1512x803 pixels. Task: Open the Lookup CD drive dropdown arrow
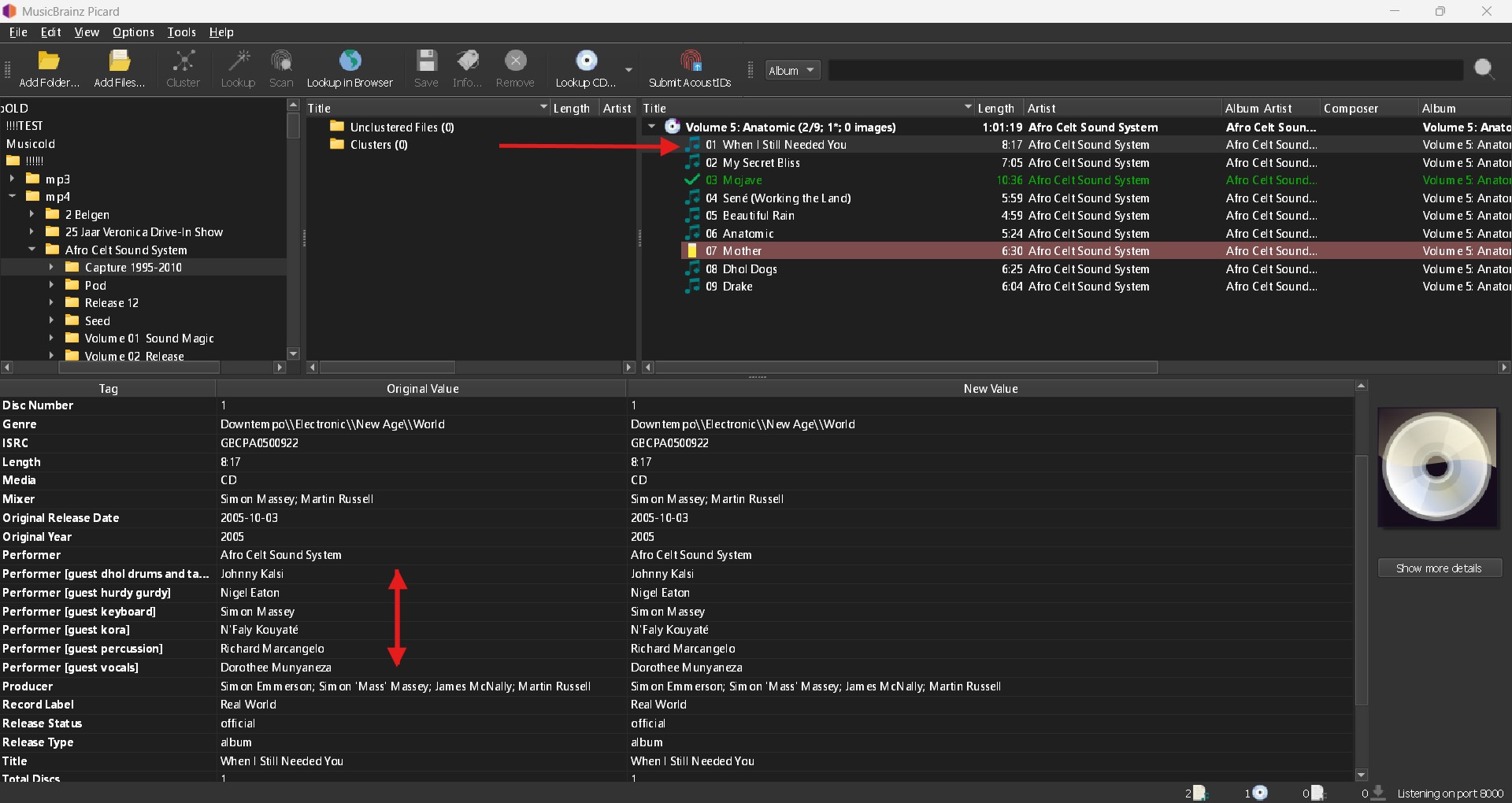coord(628,70)
